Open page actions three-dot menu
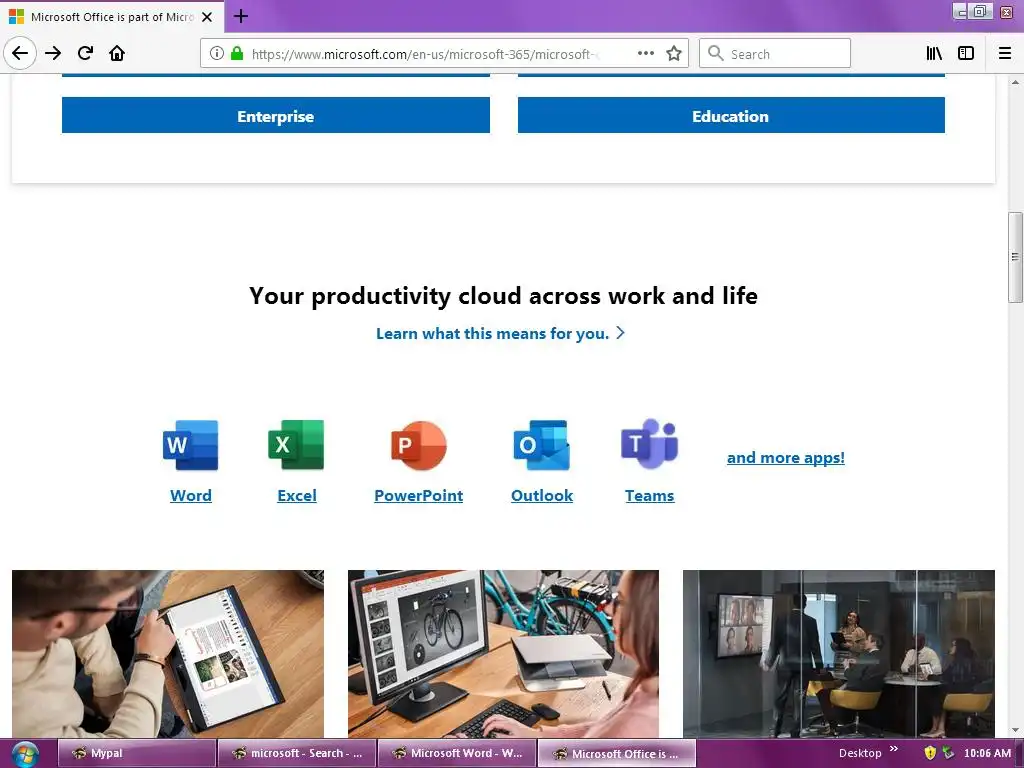 point(646,53)
